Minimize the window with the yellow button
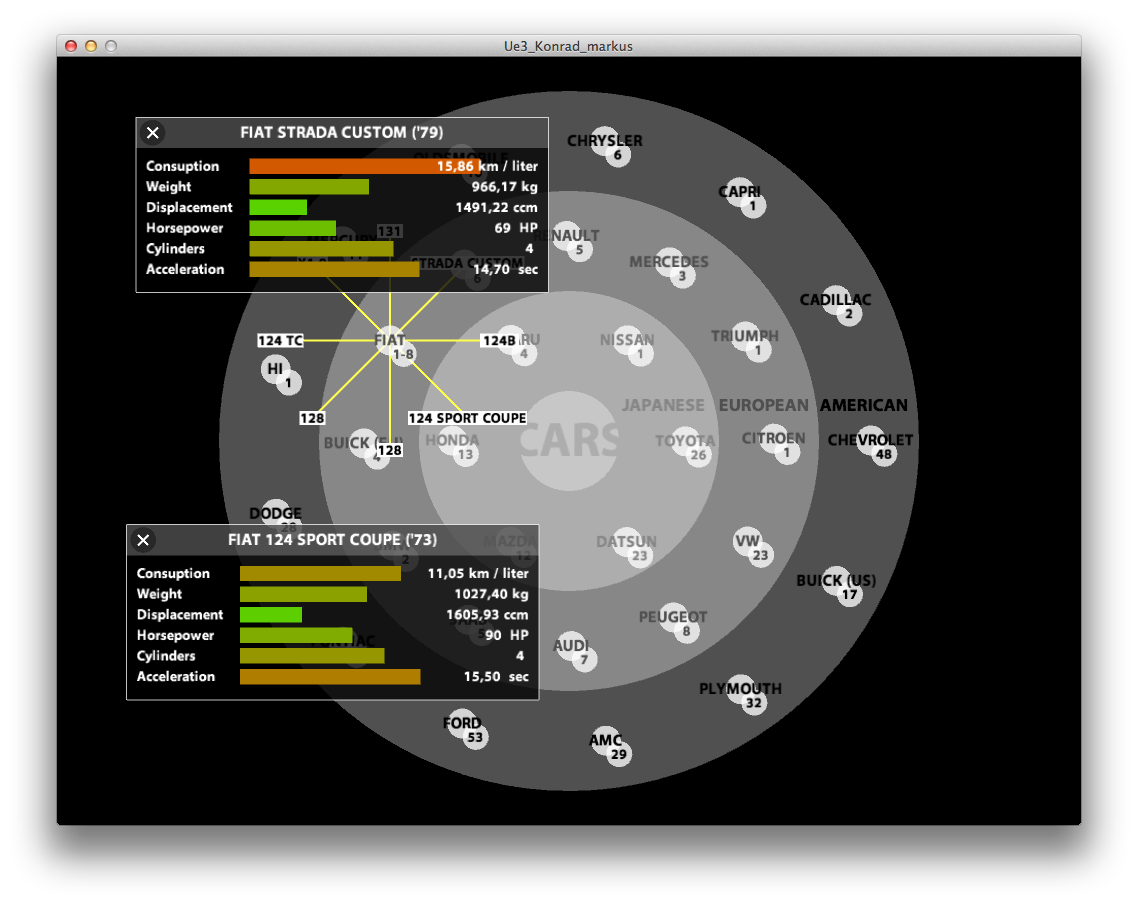Image resolution: width=1138 pixels, height=904 pixels. click(x=91, y=46)
